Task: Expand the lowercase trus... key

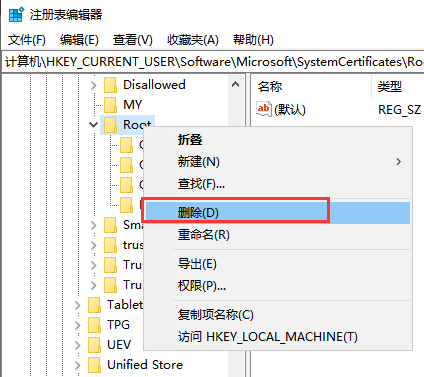Action: tap(93, 245)
